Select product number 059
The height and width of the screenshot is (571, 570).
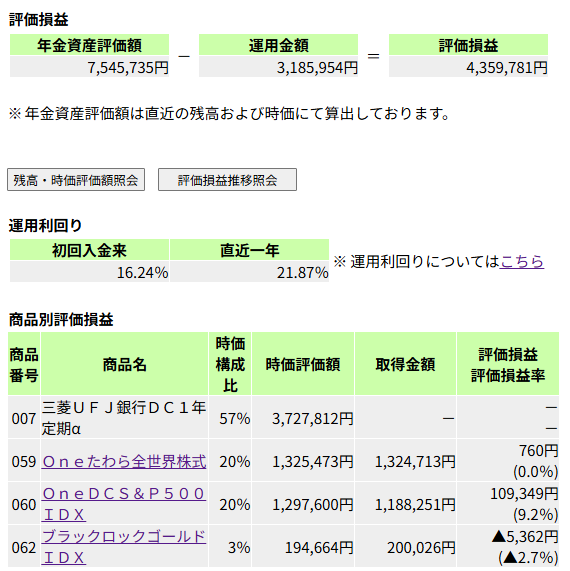(x=24, y=461)
